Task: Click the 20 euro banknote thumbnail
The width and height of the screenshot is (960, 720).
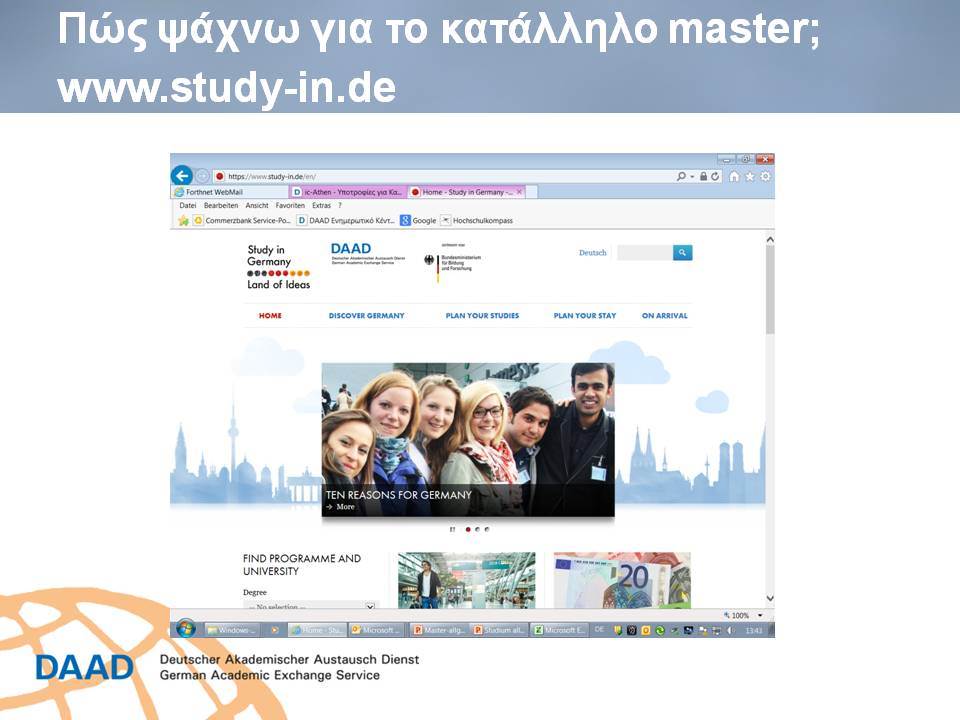Action: (622, 580)
